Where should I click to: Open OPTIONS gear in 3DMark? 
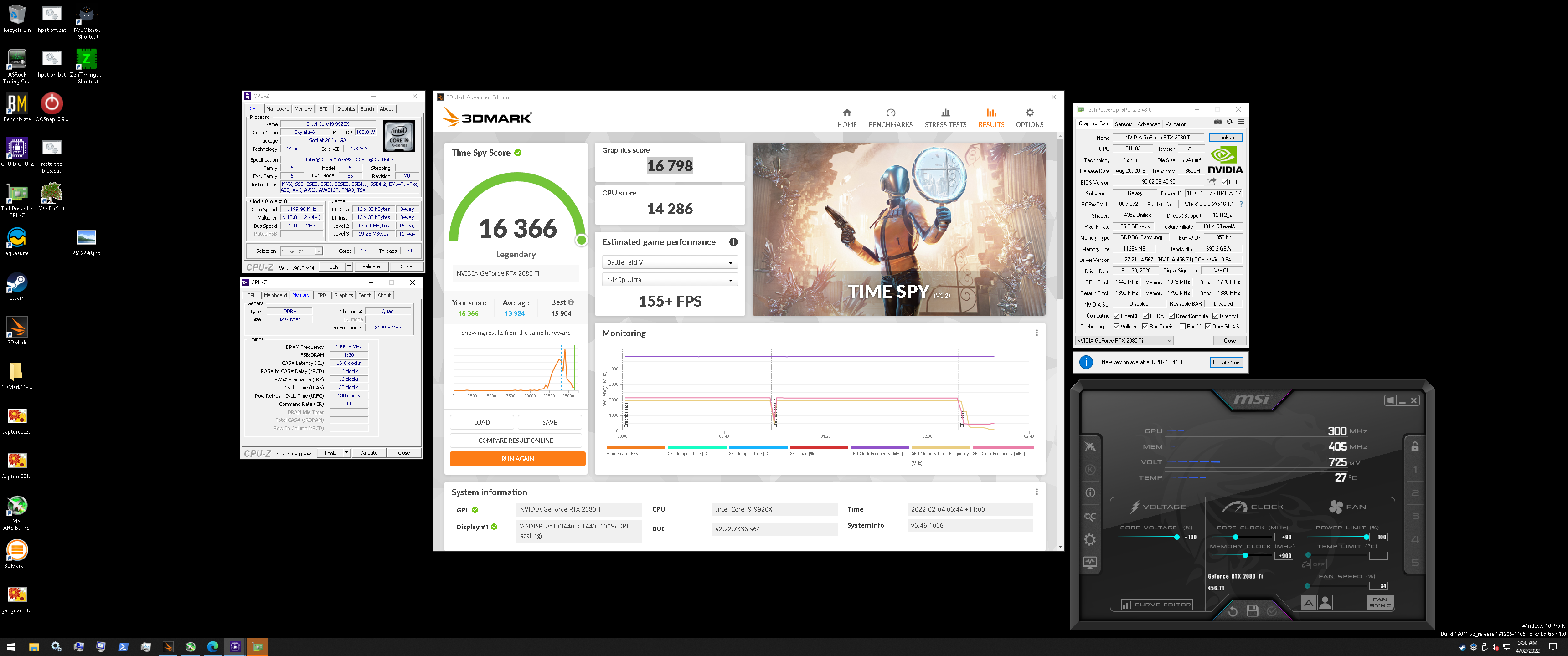coord(1029,118)
